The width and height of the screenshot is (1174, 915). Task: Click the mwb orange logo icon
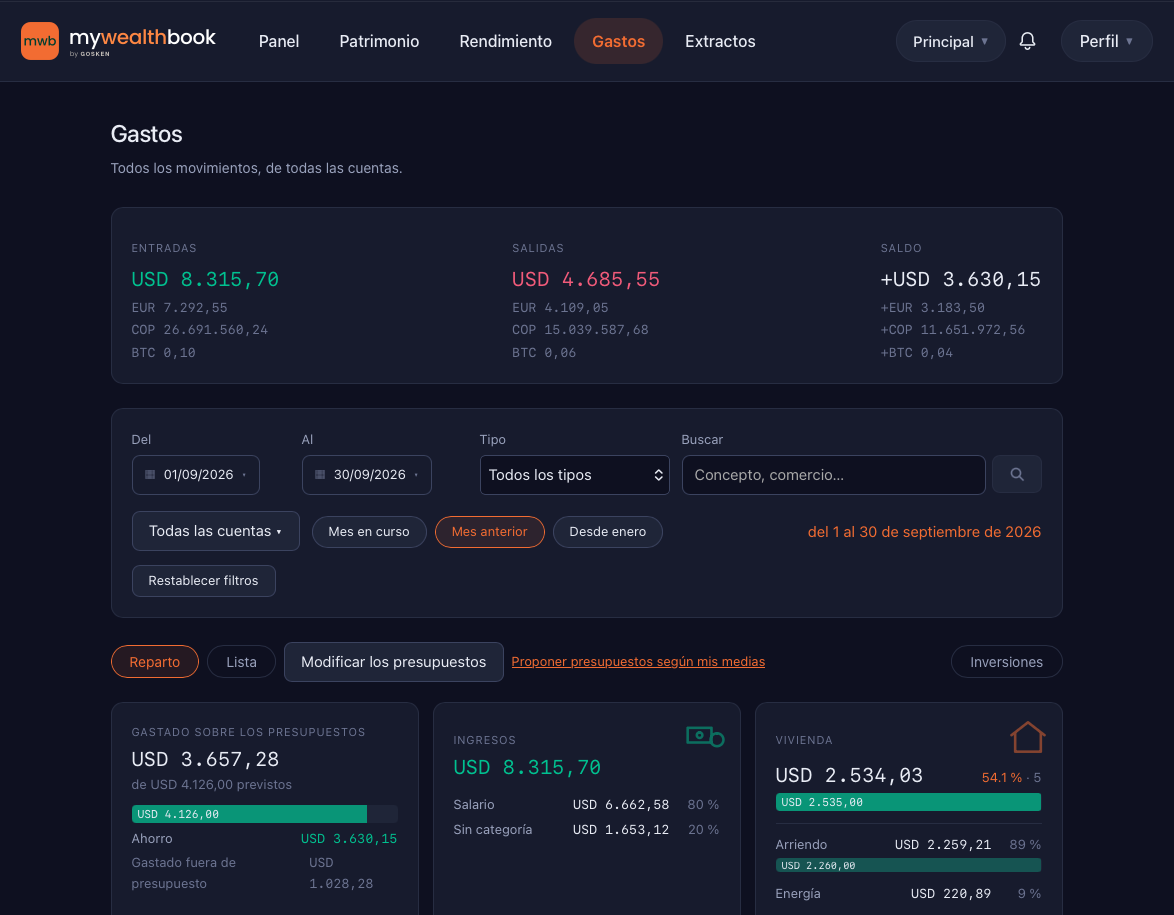[40, 41]
